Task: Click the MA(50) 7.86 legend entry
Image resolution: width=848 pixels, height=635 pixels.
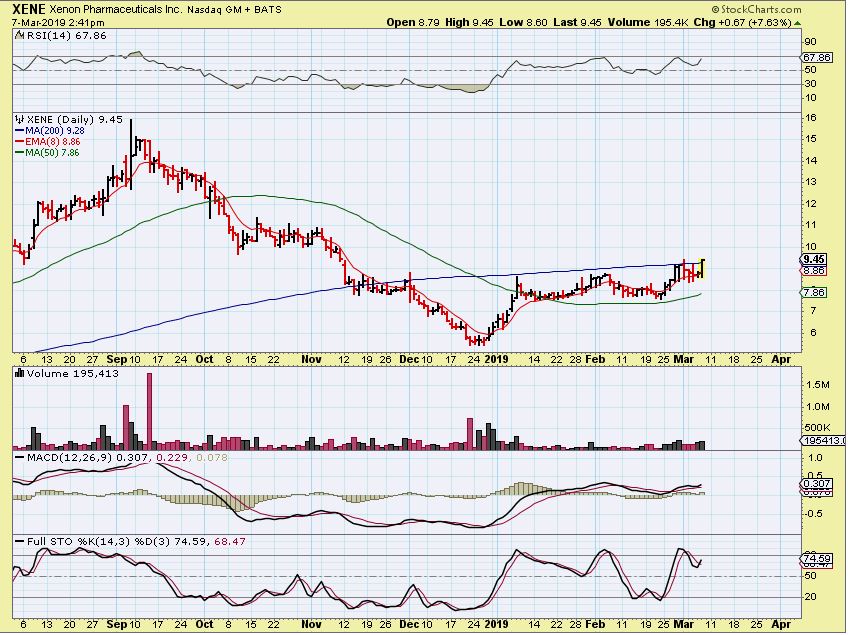Action: 52,153
